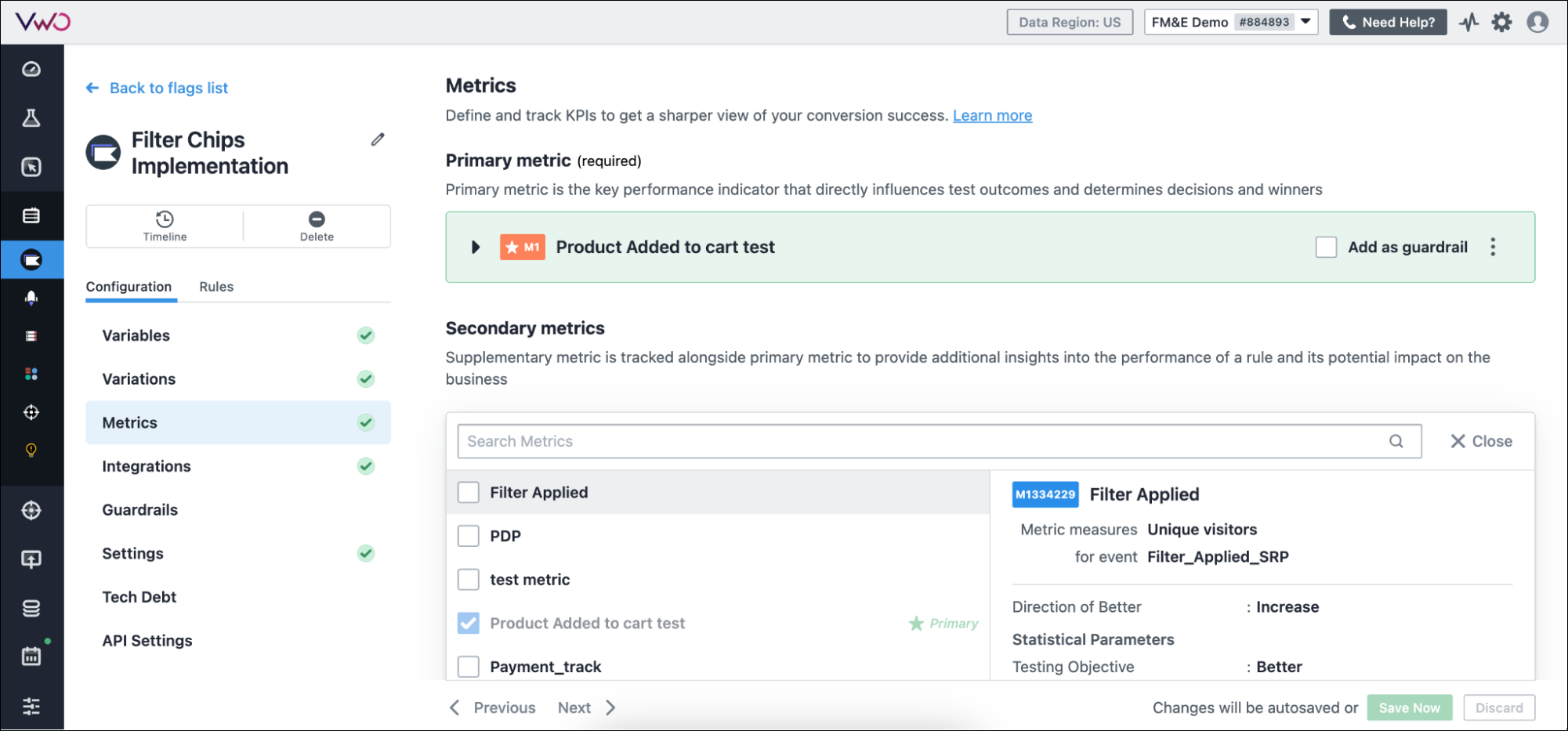Viewport: 1568px width, 731px height.
Task: Open the FM&E Demo account dropdown
Action: [x=1231, y=22]
